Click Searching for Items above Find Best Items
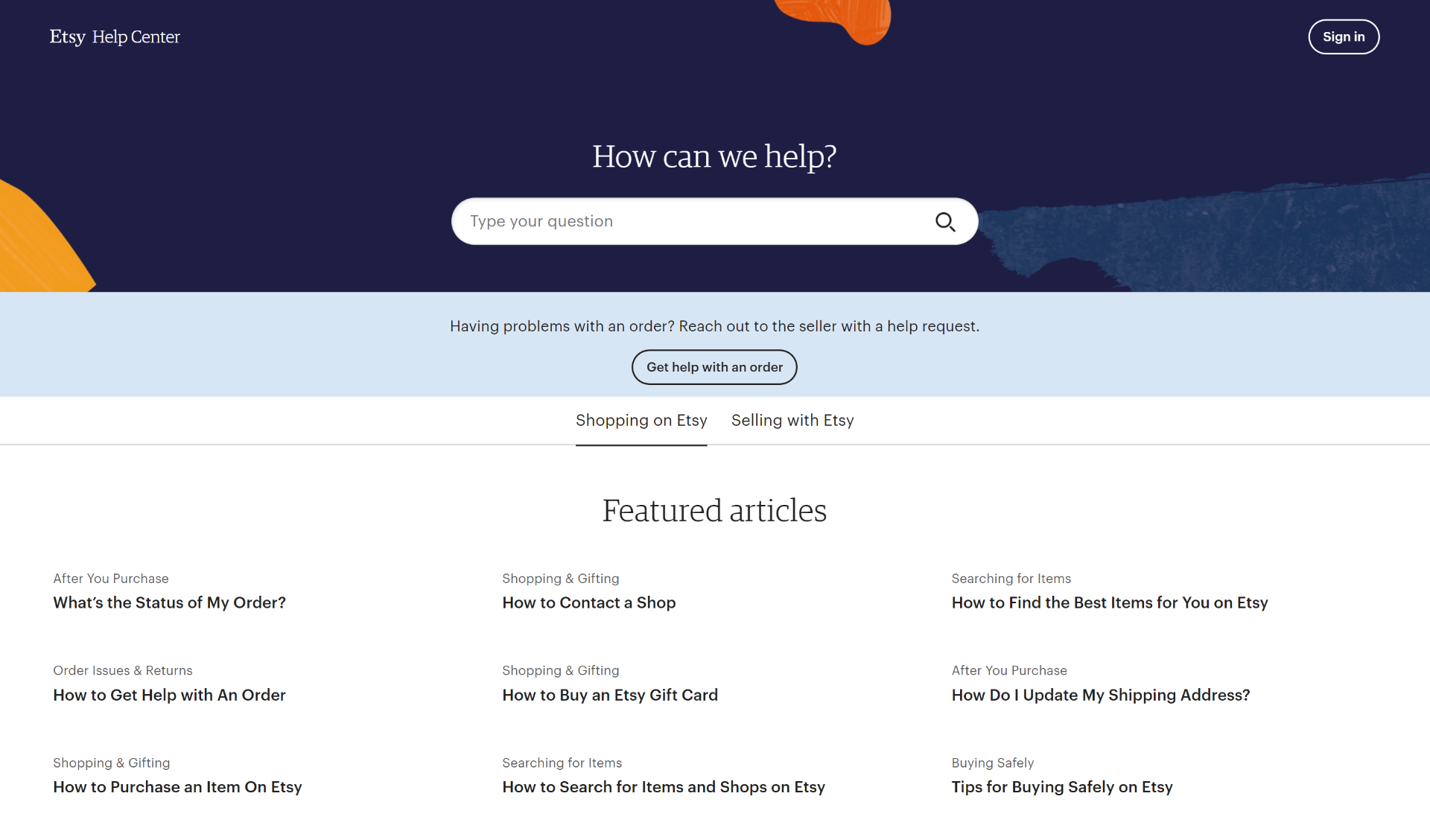Image resolution: width=1430 pixels, height=840 pixels. (1011, 579)
